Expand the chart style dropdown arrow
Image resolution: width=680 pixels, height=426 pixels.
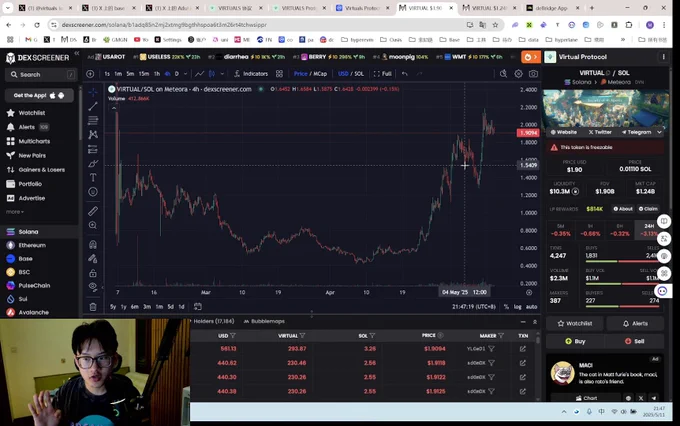(222, 74)
